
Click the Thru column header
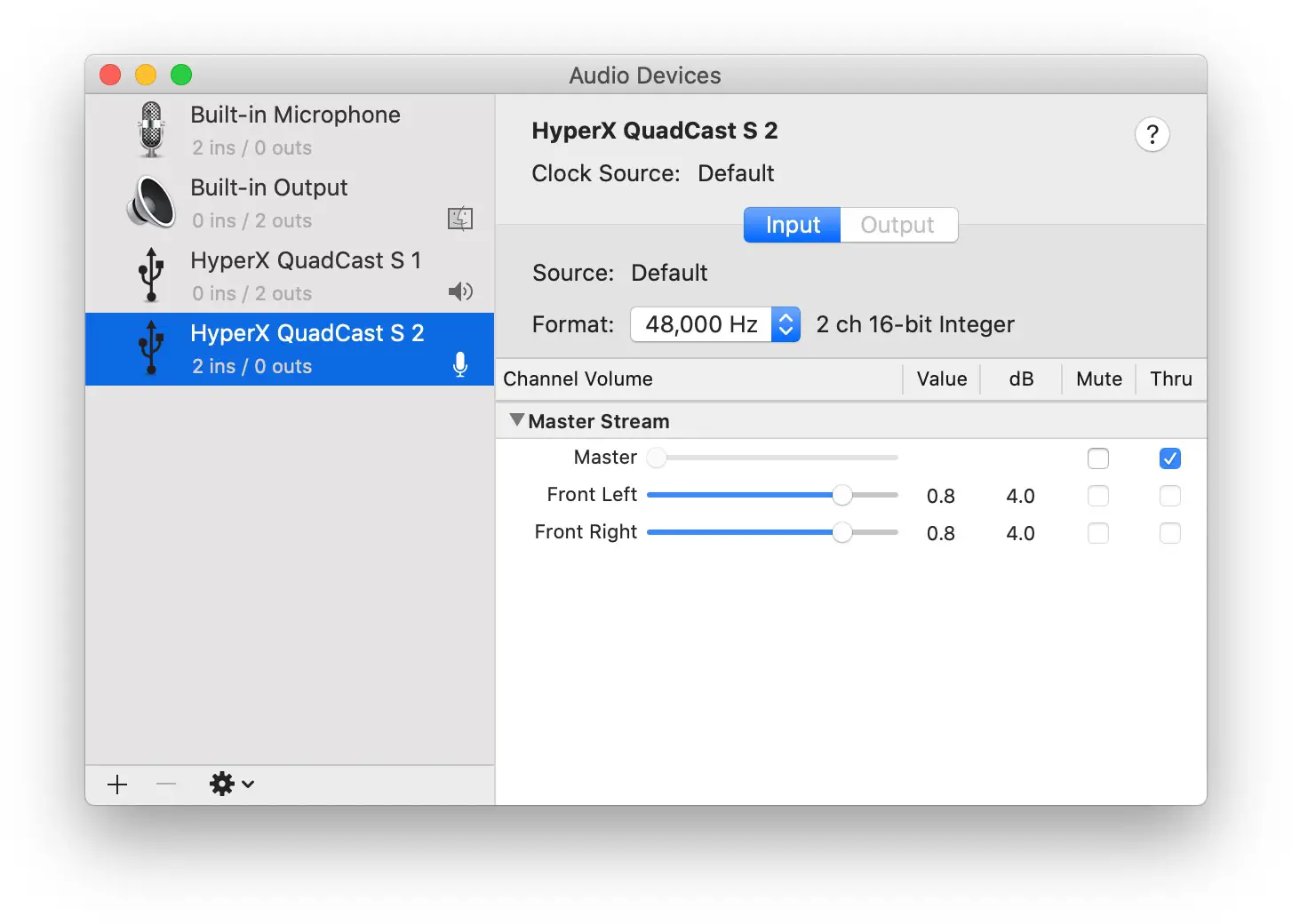[1170, 379]
